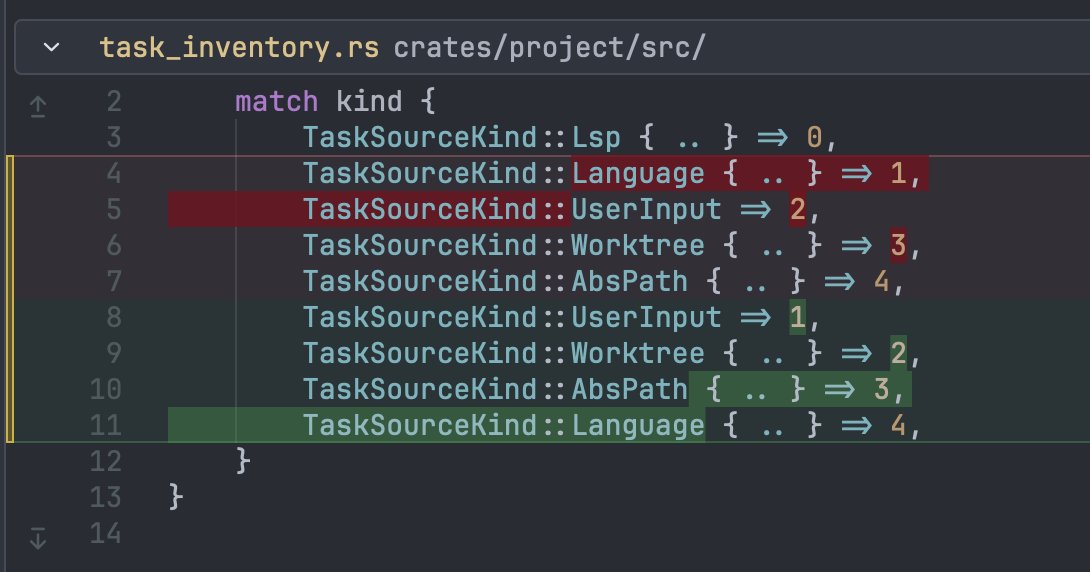
Task: Click value 4 on line 7
Action: (882, 281)
